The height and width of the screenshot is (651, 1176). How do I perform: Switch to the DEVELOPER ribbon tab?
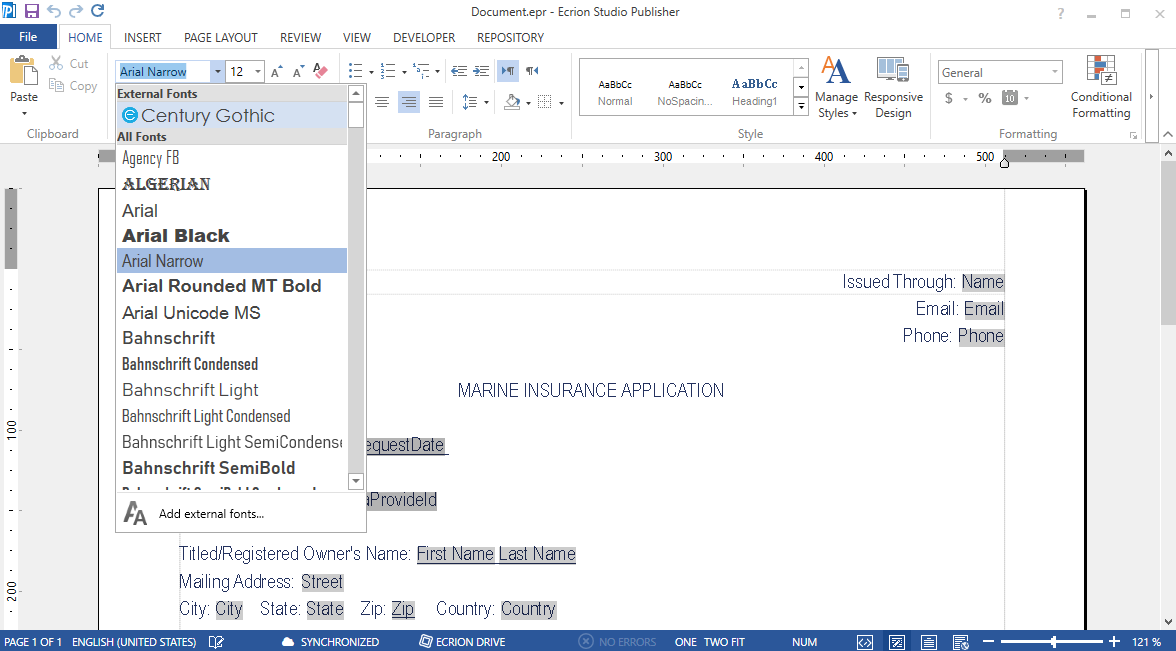pos(424,37)
